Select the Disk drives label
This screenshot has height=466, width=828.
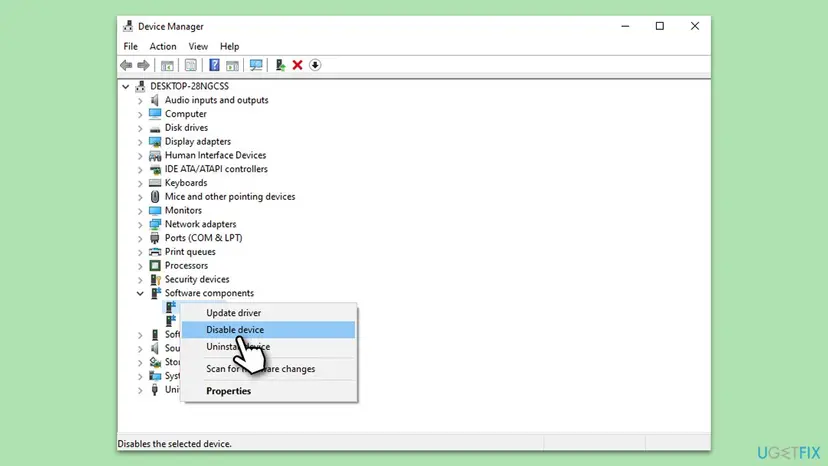(186, 127)
